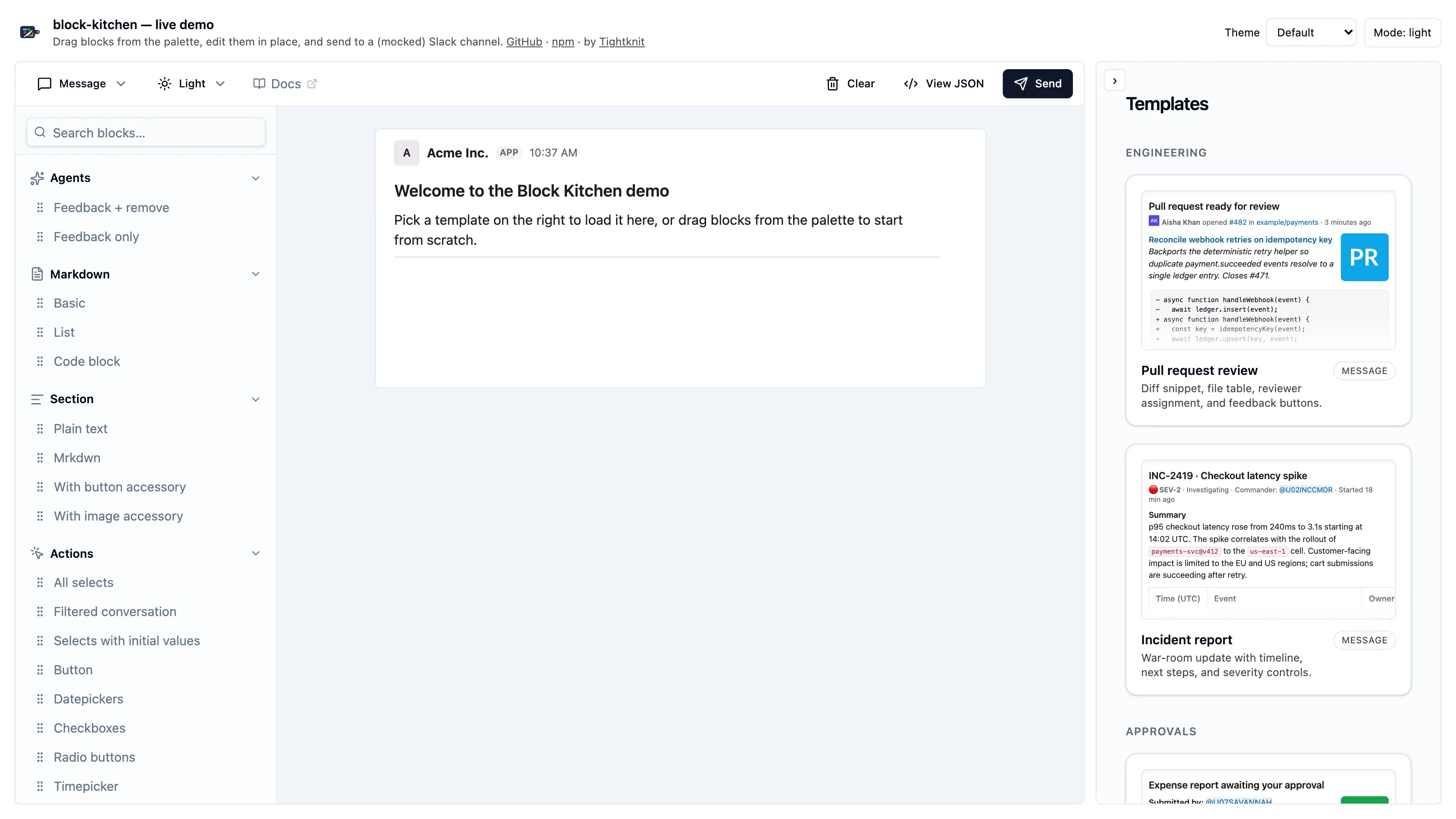Click drag handle beside Datepickers
The height and width of the screenshot is (819, 1456).
click(40, 699)
